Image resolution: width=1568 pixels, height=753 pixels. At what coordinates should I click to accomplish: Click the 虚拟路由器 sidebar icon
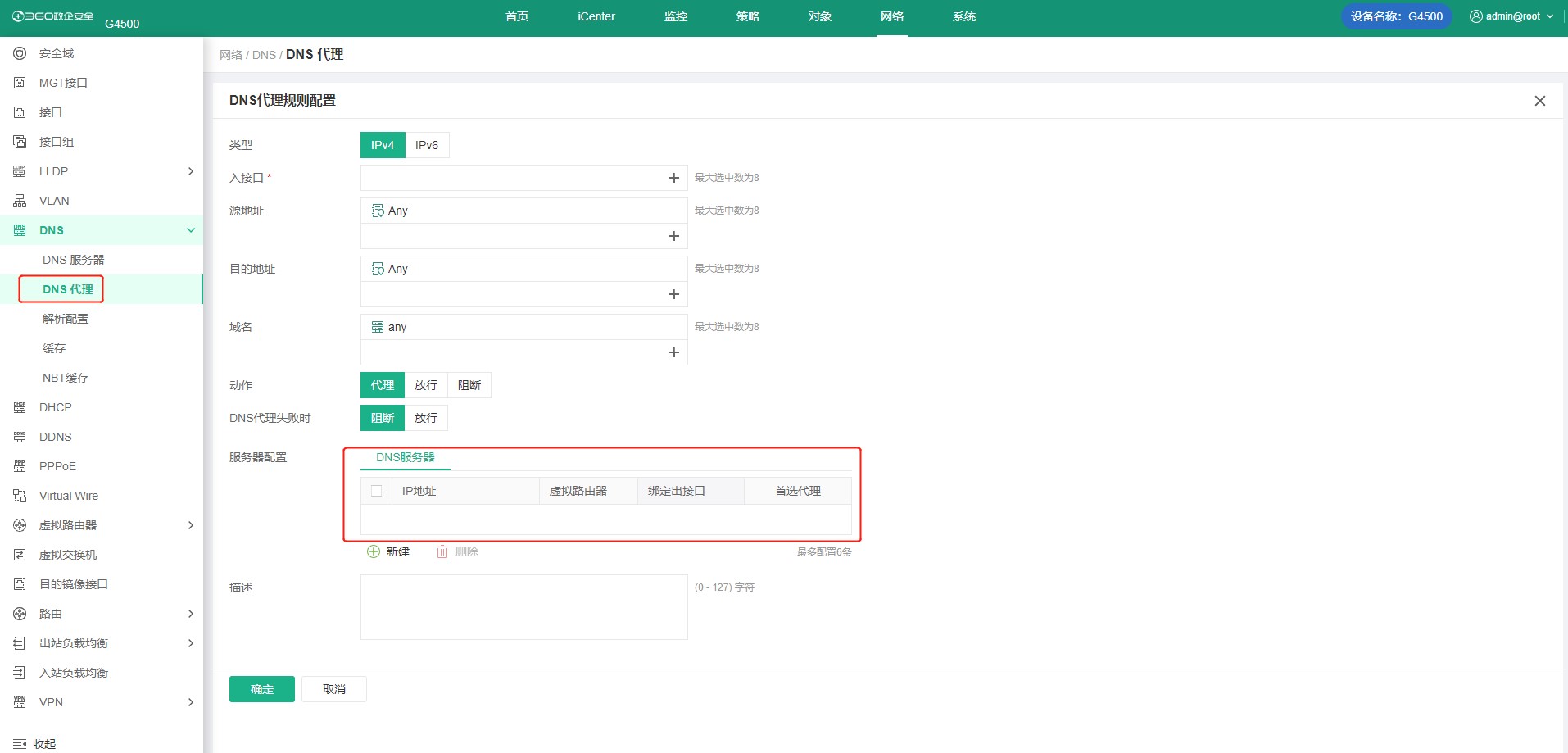coord(20,525)
